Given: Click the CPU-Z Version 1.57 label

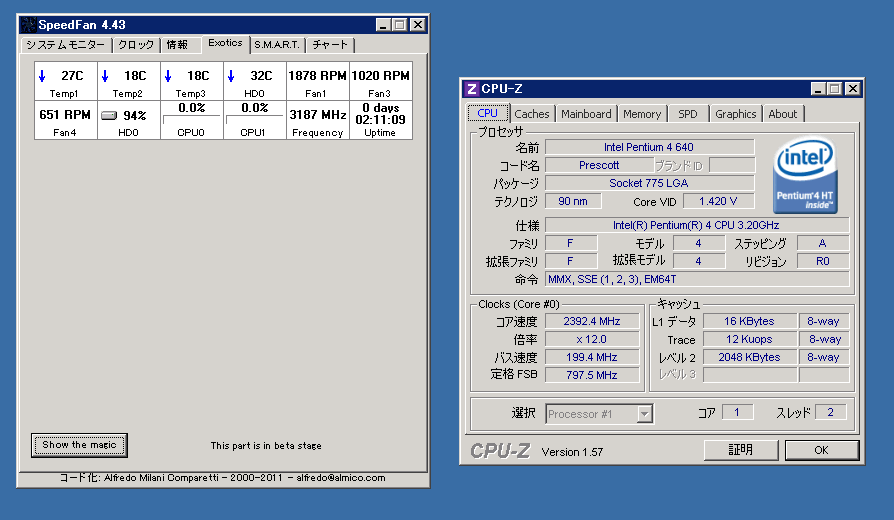Looking at the screenshot, I should [x=572, y=452].
